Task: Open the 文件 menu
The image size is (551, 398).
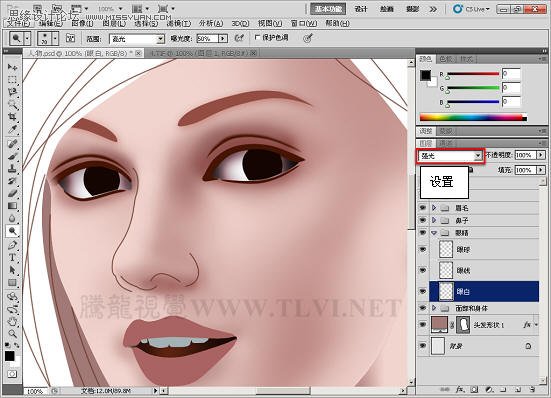Action: point(18,24)
